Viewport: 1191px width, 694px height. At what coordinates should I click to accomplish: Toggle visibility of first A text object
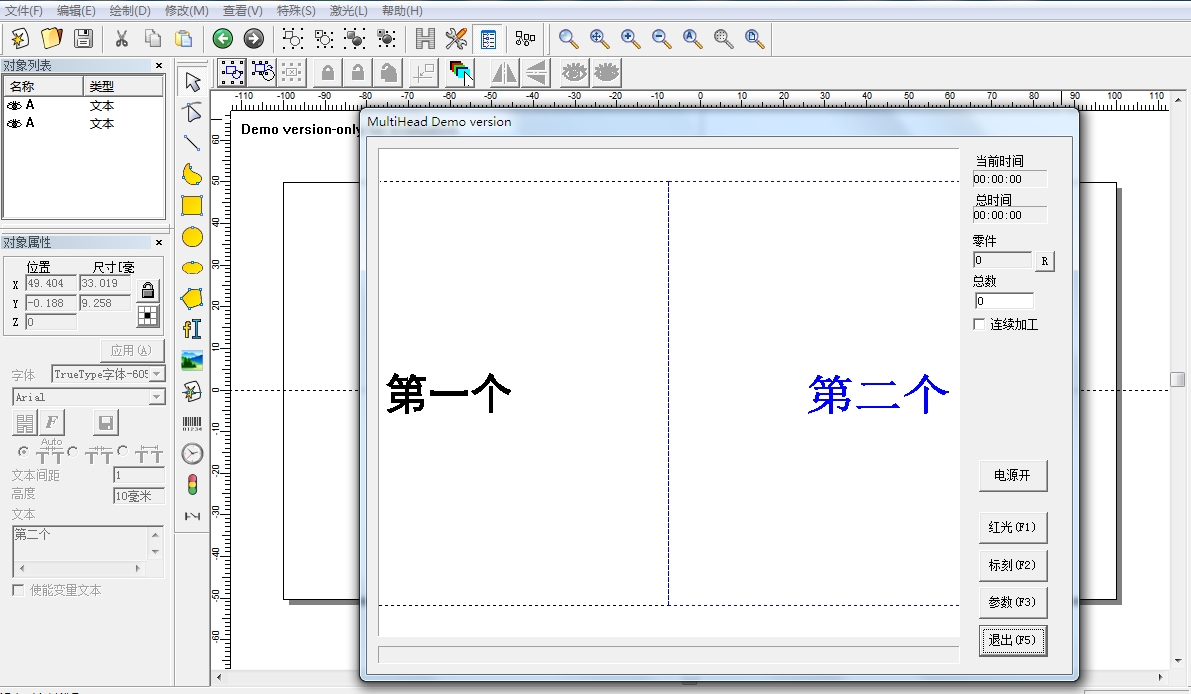14,106
